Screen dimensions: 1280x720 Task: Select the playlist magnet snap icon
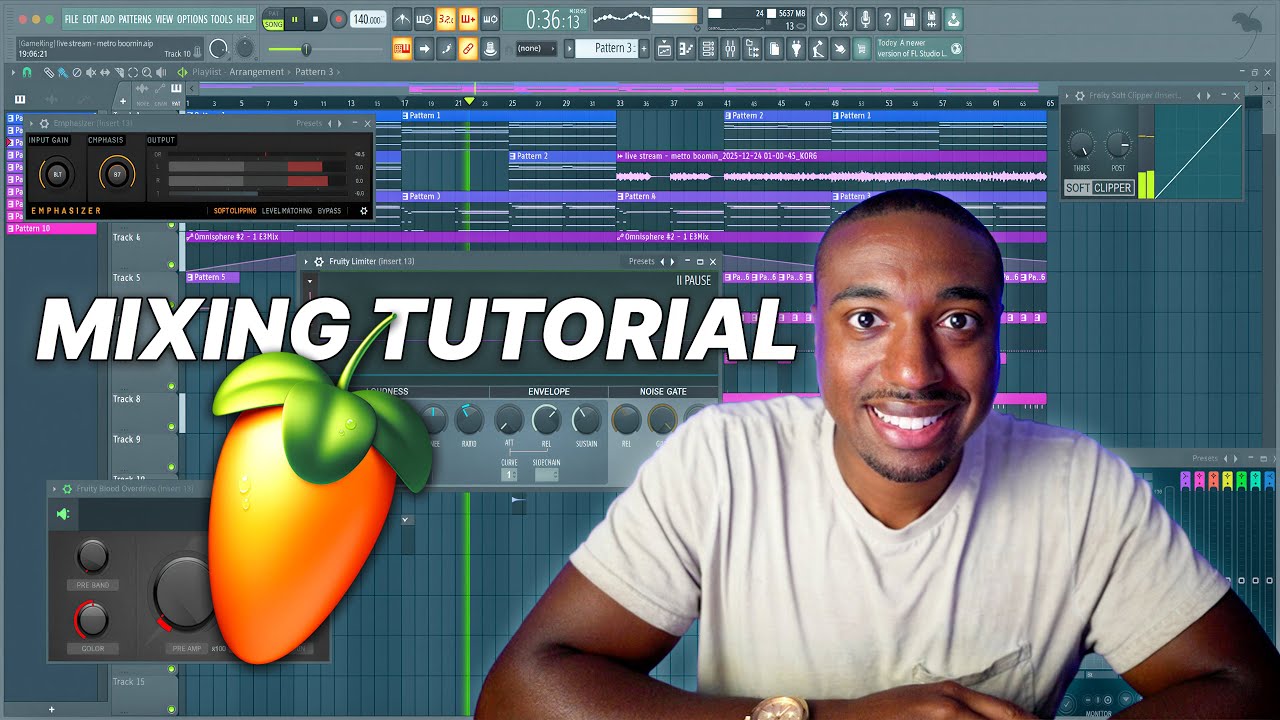[26, 72]
